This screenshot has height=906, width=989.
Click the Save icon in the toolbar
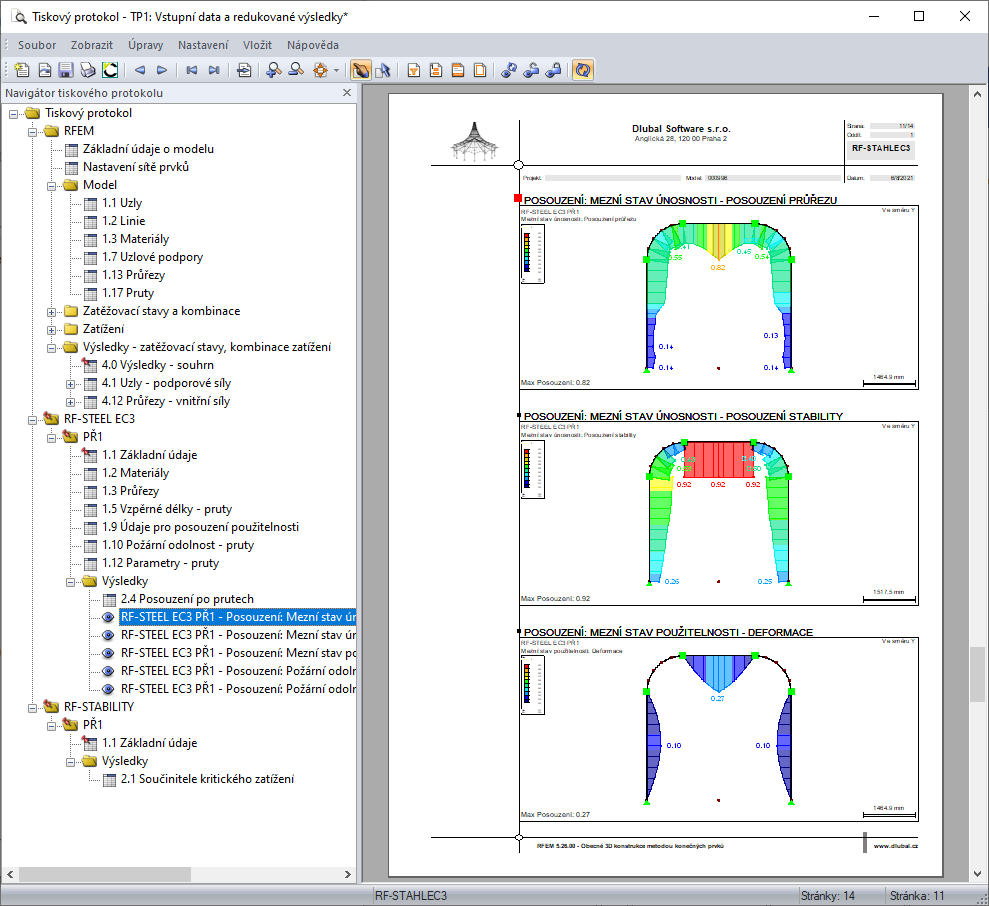(x=66, y=70)
